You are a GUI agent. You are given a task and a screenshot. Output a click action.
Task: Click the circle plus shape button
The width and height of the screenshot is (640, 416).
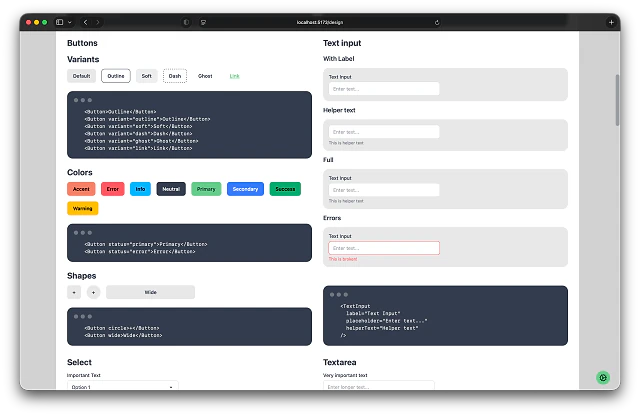[93, 292]
